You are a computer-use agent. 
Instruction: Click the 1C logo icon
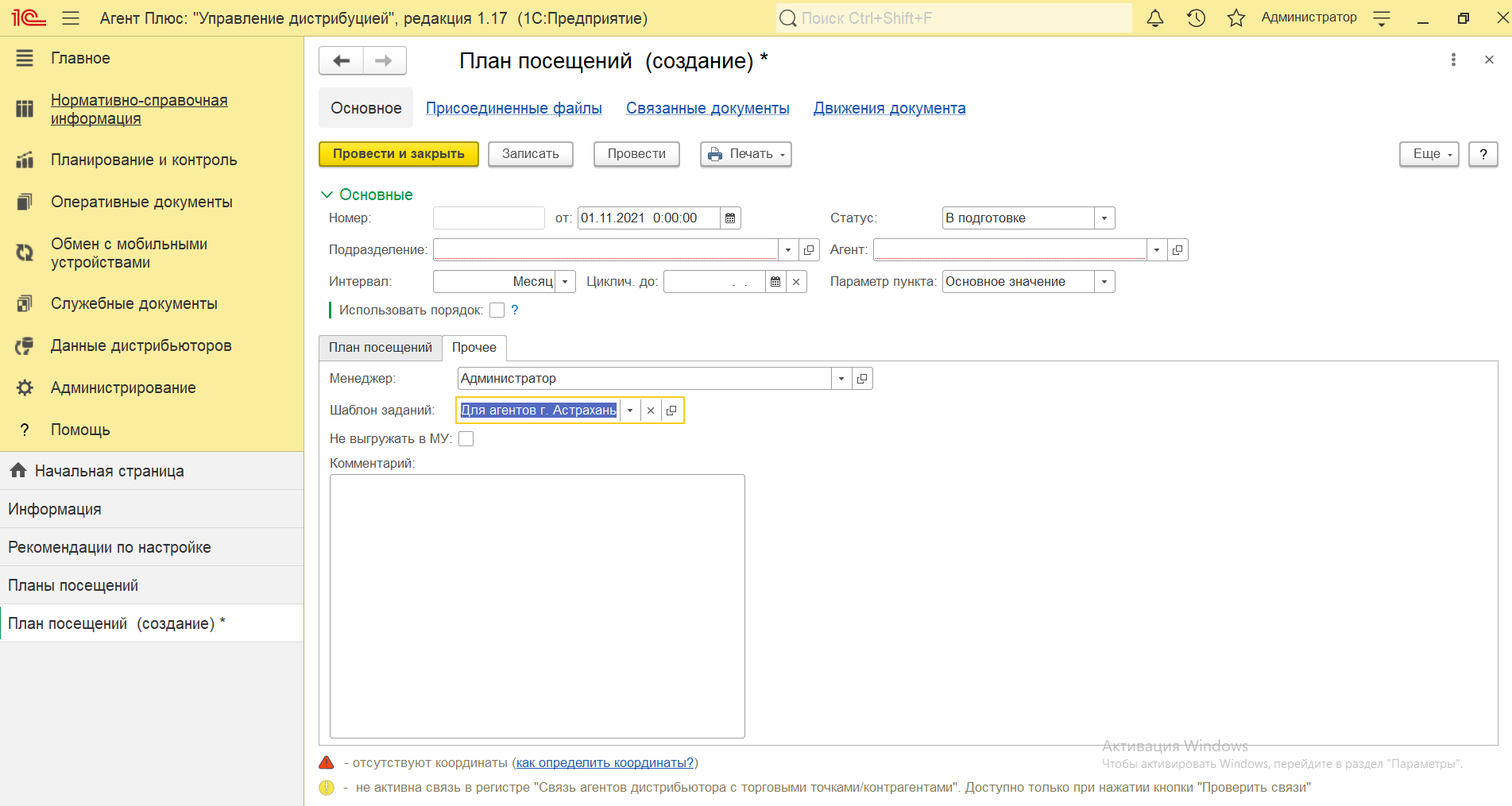click(29, 17)
